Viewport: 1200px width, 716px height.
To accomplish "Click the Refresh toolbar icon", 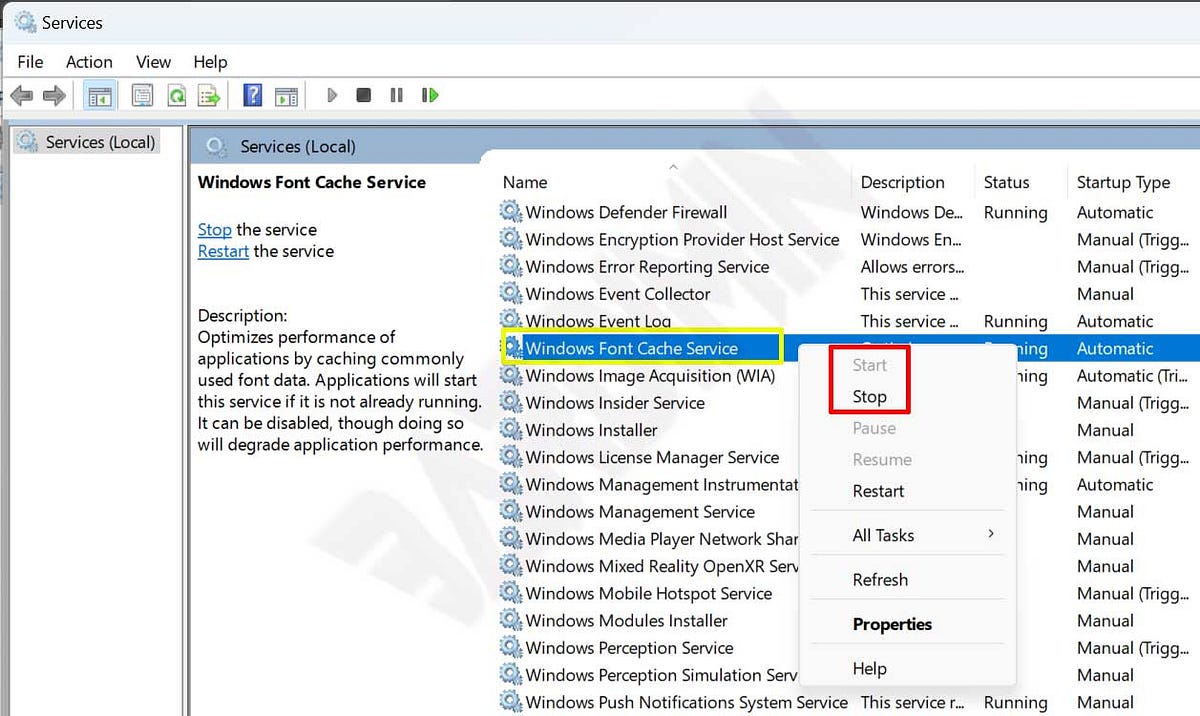I will click(178, 95).
